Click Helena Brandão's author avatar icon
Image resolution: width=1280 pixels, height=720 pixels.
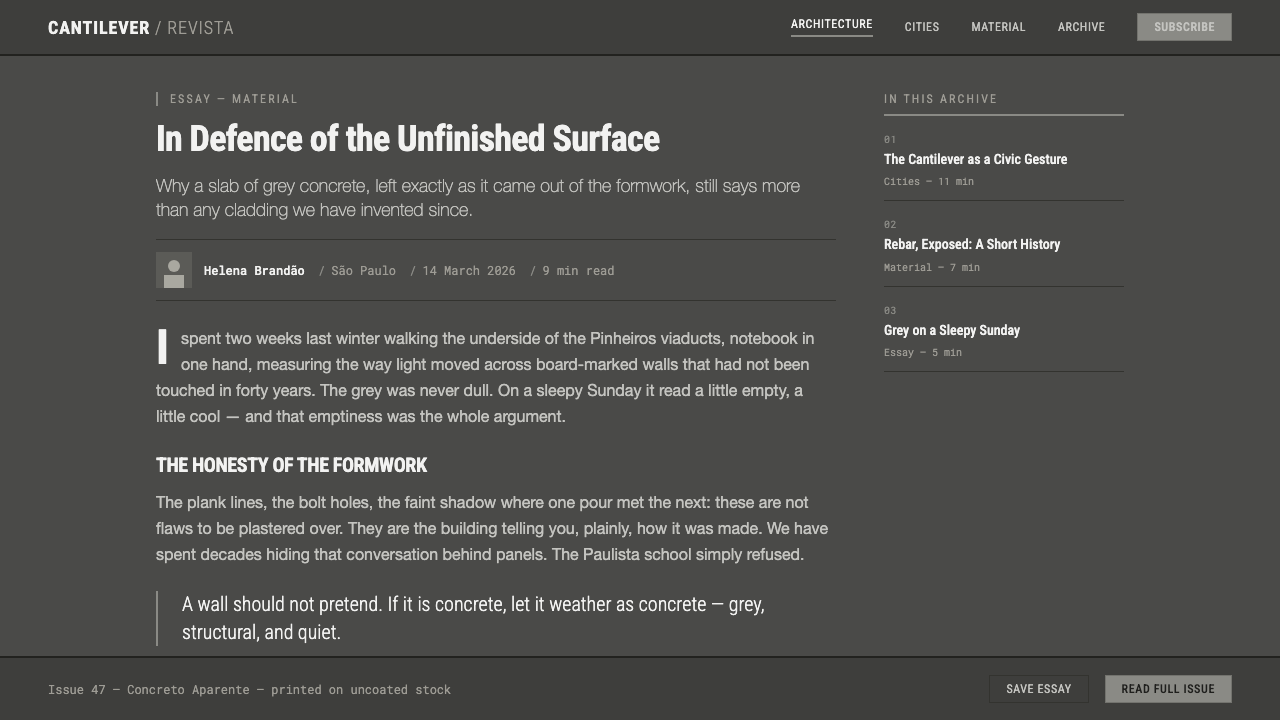(174, 270)
